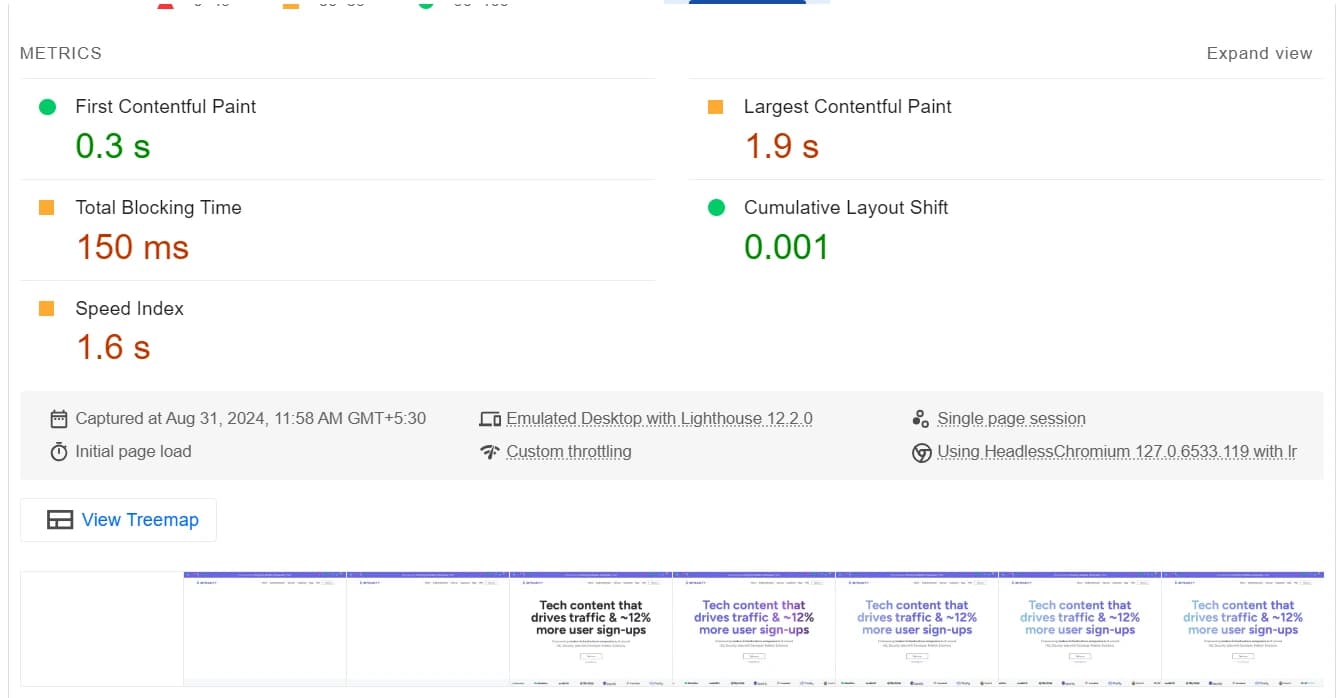Screen dimensions: 1340x698
Task: Click the 0.001 metric value
Action: pos(787,248)
